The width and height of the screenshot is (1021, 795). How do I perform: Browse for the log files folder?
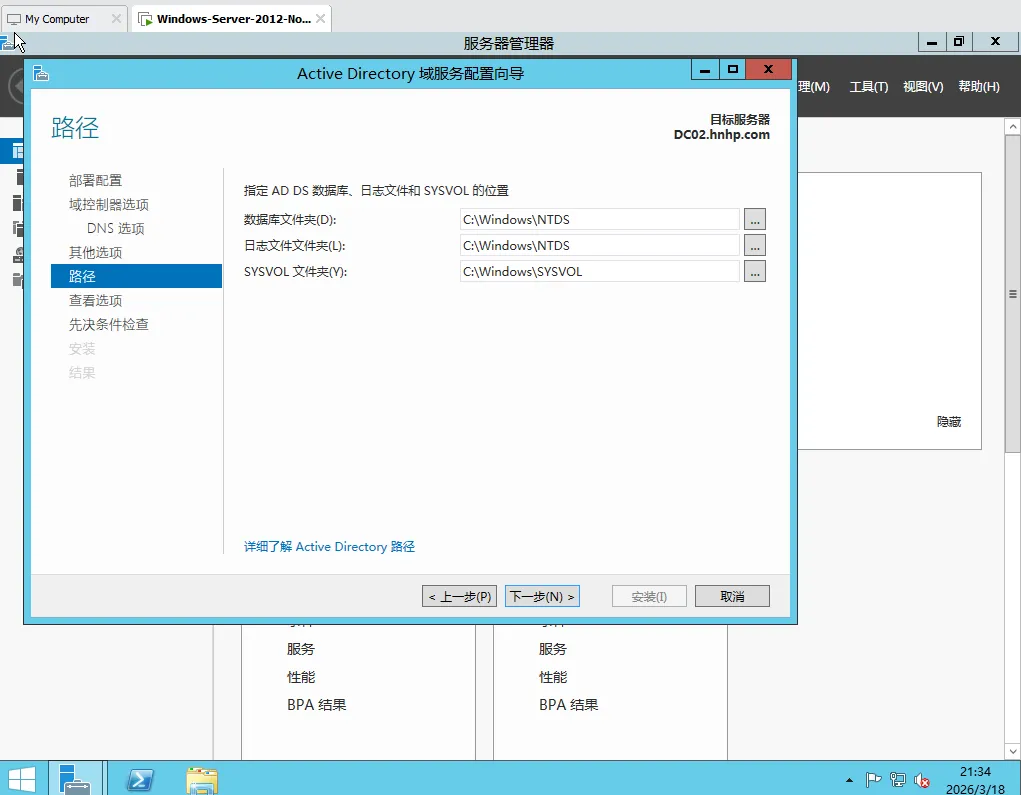pyautogui.click(x=754, y=245)
